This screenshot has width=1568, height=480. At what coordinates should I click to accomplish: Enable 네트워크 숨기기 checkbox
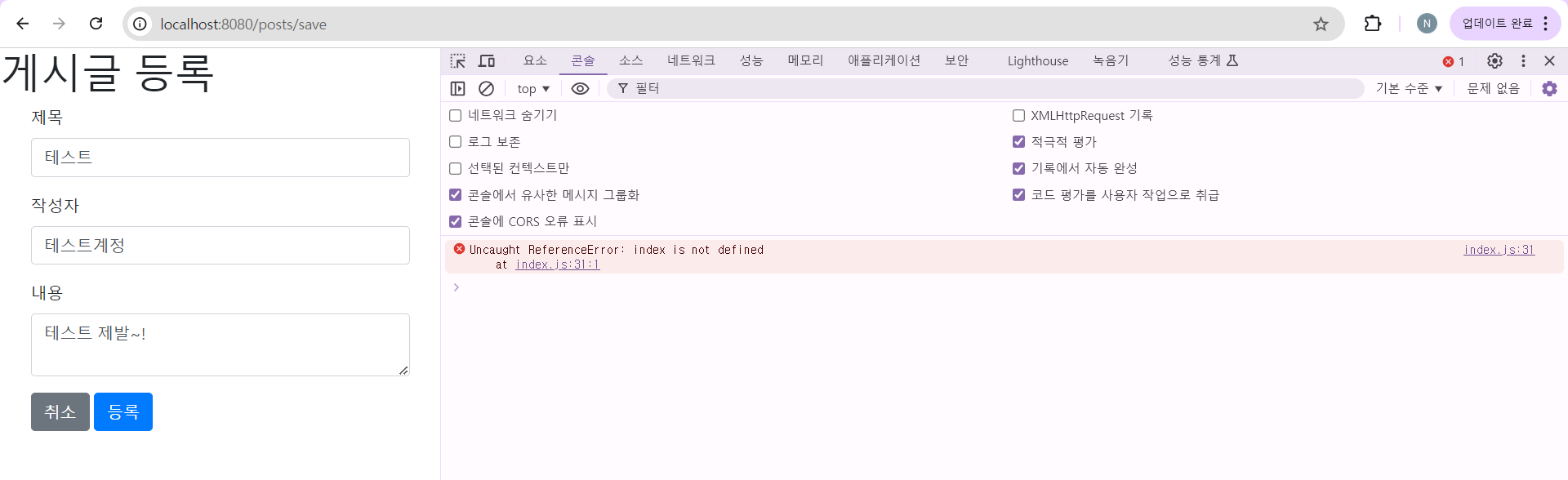pos(456,116)
